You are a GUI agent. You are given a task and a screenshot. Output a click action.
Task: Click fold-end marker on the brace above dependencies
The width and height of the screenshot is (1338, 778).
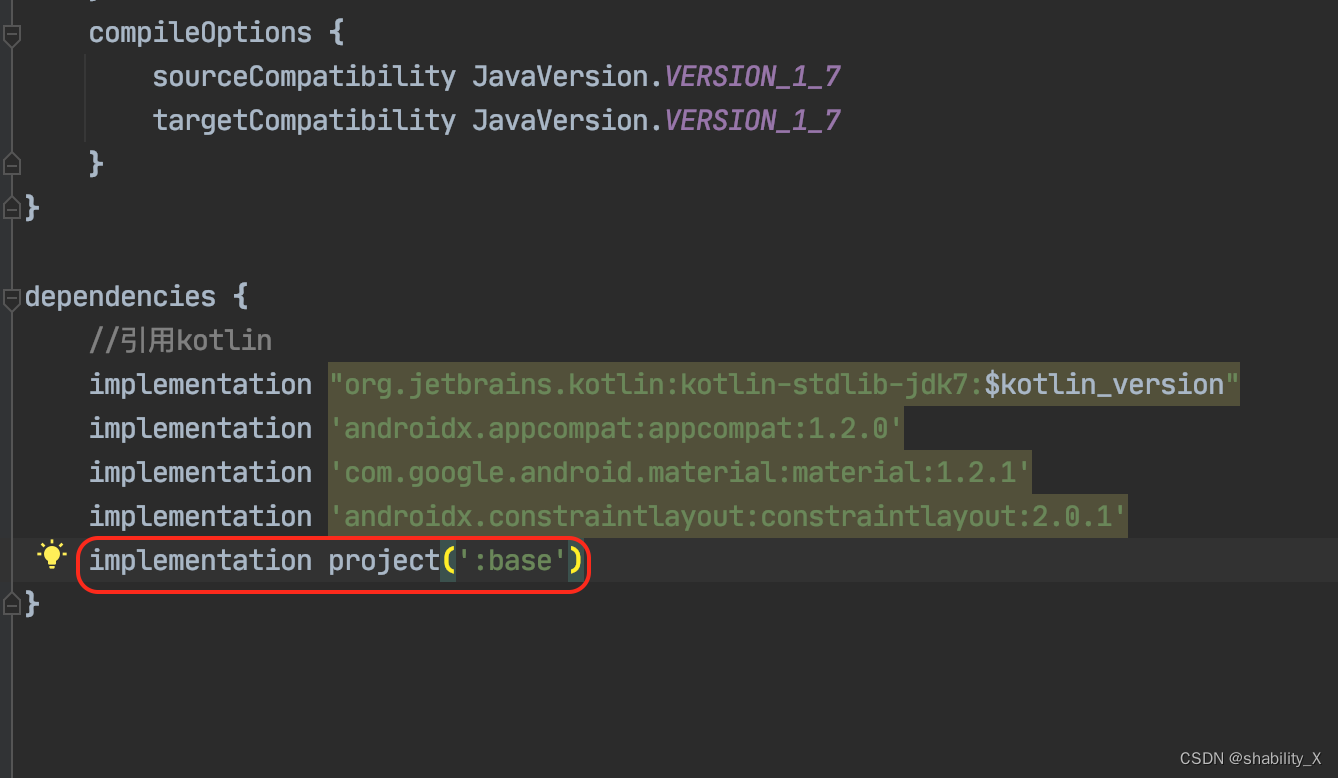pyautogui.click(x=11, y=208)
